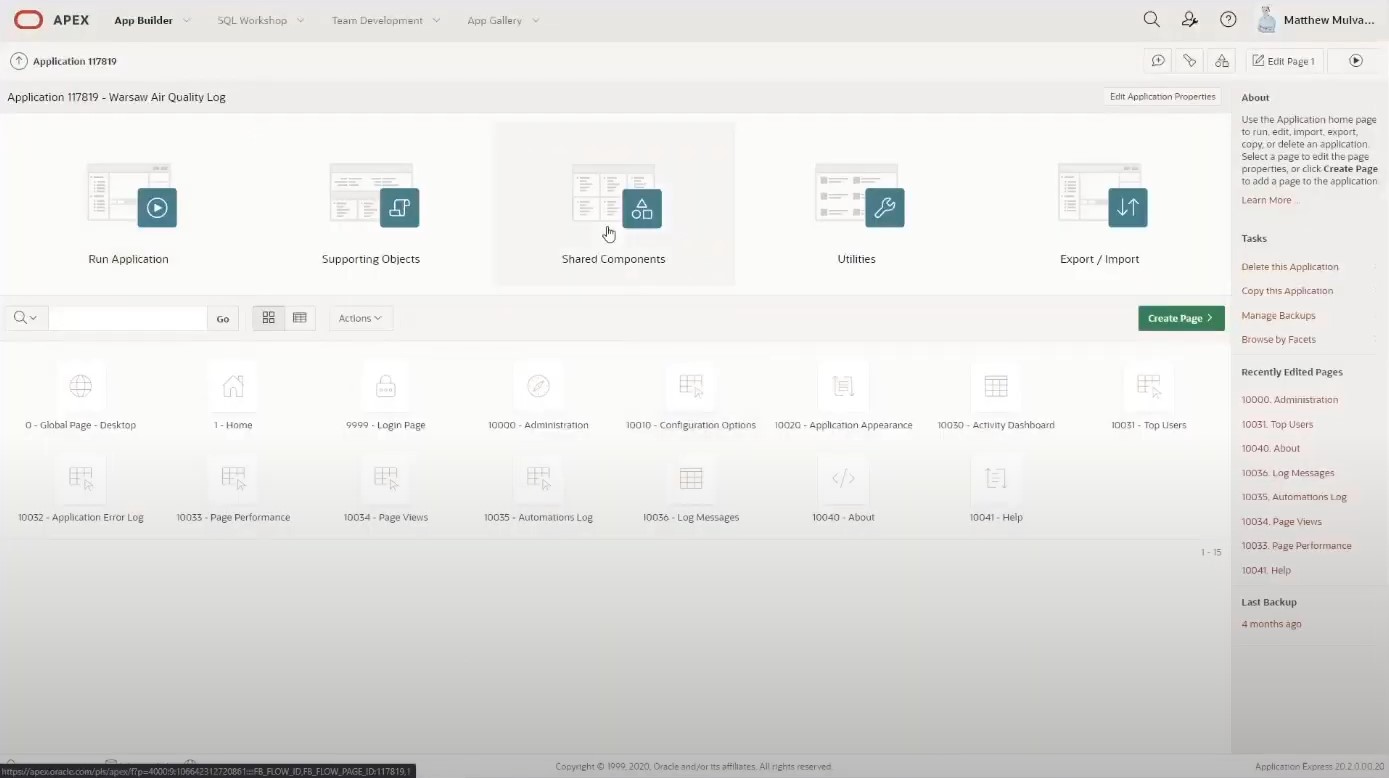The height and width of the screenshot is (778, 1389).
Task: Open the 10032 - Application Error Log icon
Action: click(x=81, y=478)
